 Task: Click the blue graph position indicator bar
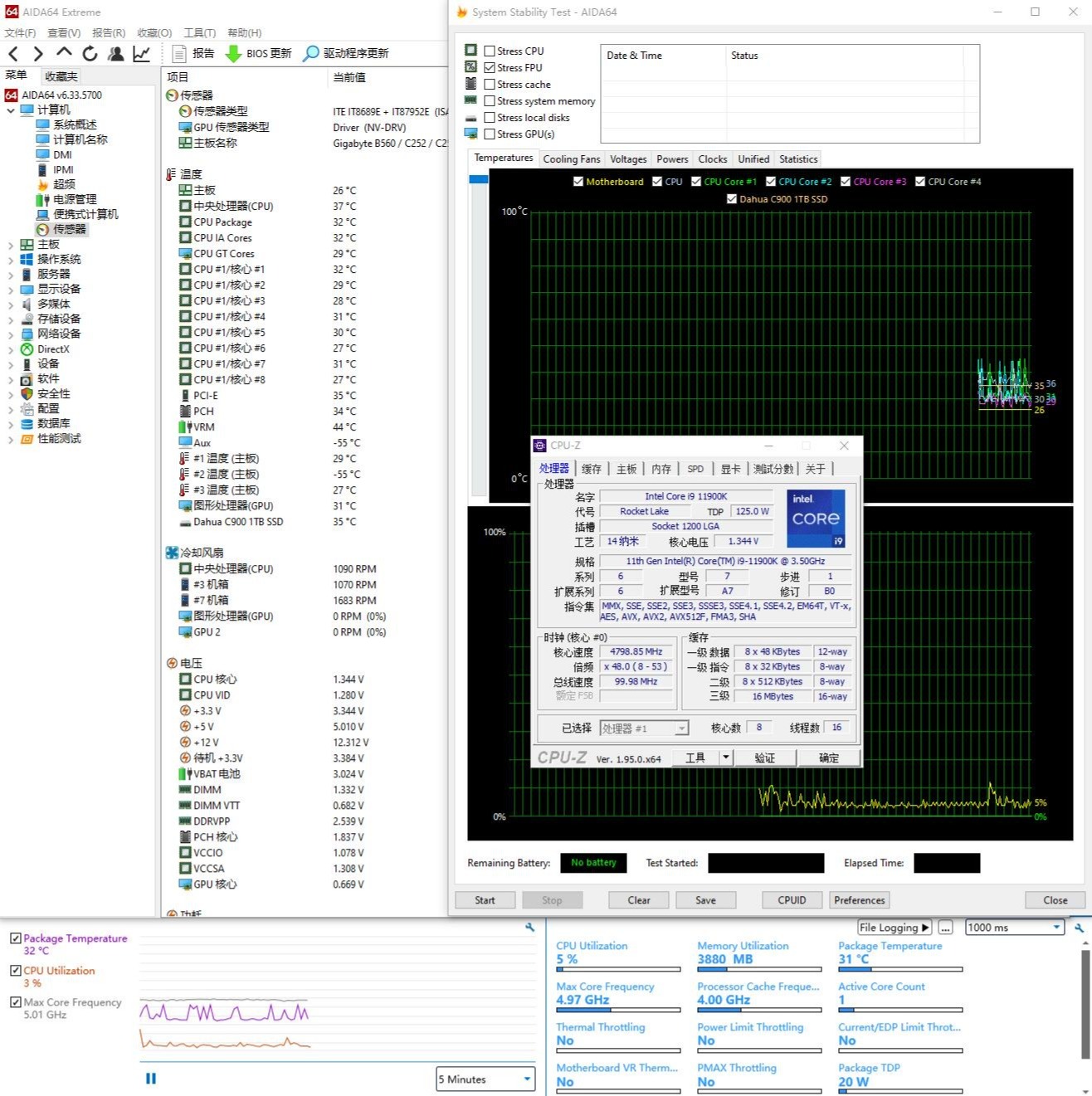point(479,179)
